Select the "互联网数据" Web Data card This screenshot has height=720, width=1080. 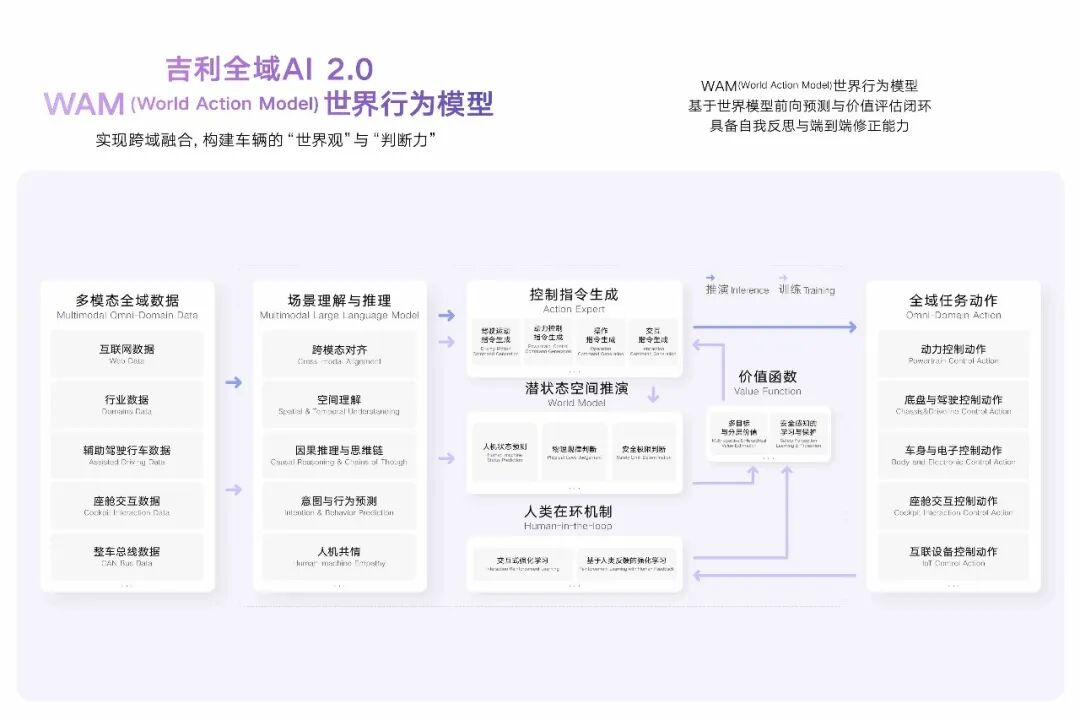(127, 353)
